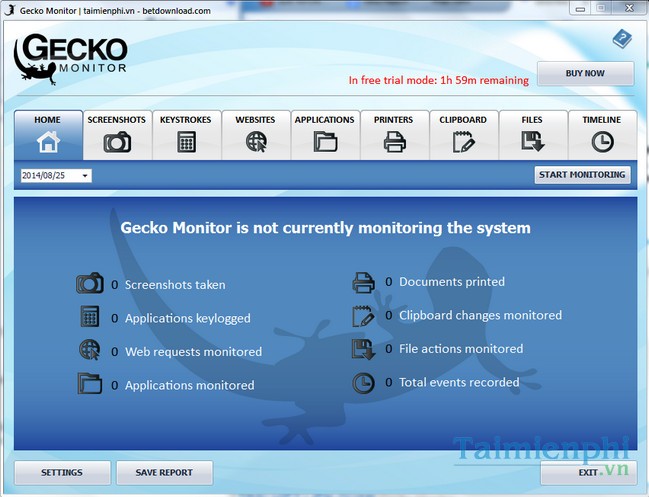
Task: Click 'File actions monitored' label
Action: point(461,349)
